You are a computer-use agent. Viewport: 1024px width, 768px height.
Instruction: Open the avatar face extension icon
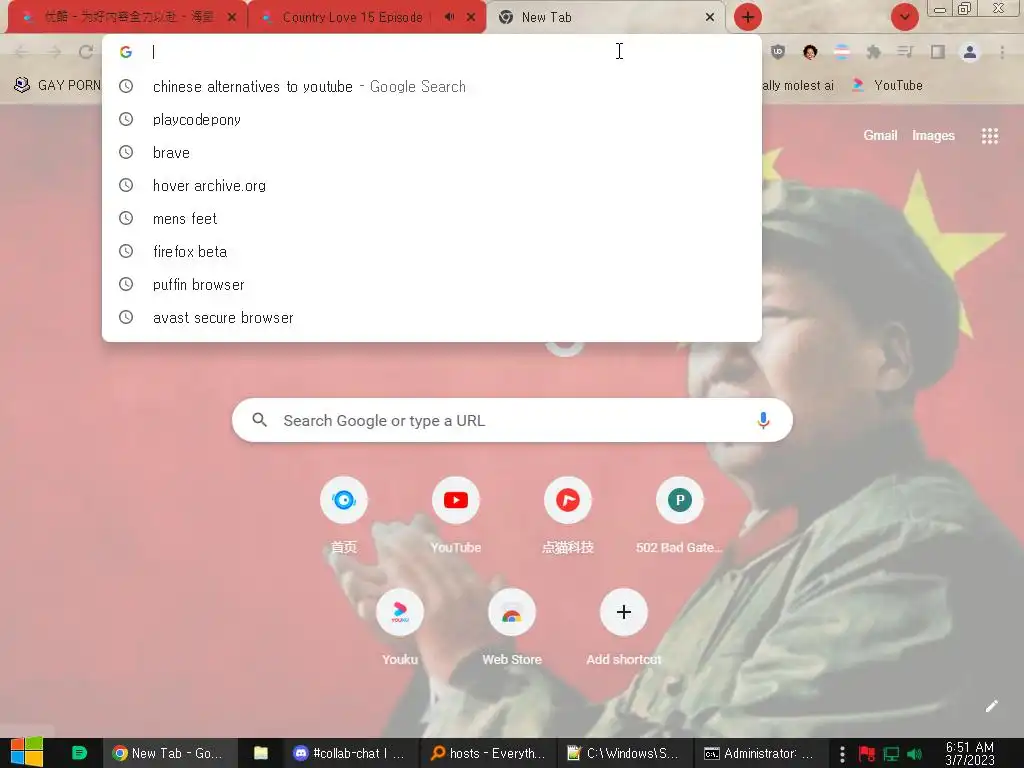pos(810,52)
